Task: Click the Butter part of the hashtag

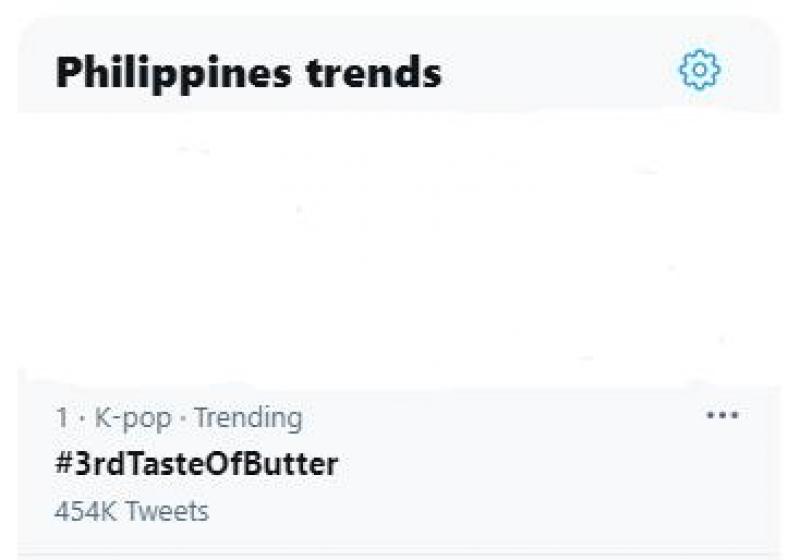Action: 300,465
